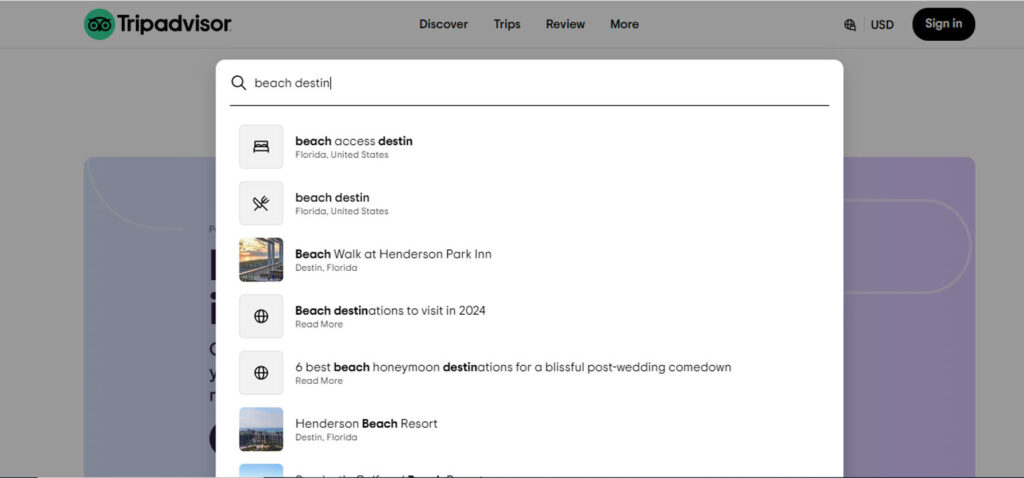Click the search magnifier icon

pos(239,83)
